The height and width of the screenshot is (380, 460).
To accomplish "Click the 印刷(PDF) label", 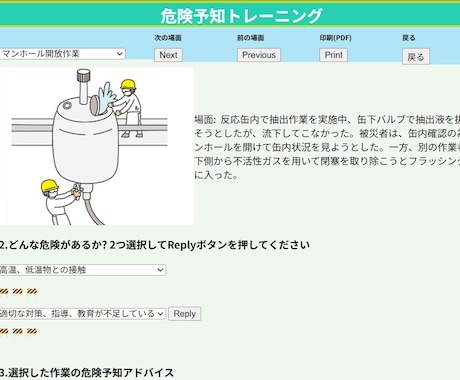I will pos(336,38).
